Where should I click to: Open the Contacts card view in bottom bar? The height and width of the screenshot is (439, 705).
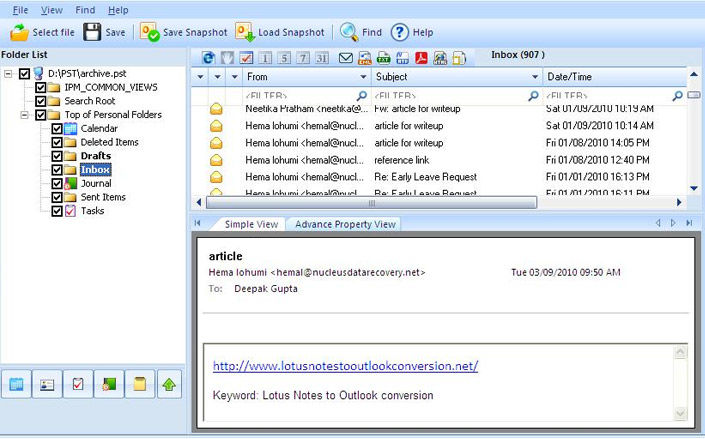pyautogui.click(x=47, y=384)
